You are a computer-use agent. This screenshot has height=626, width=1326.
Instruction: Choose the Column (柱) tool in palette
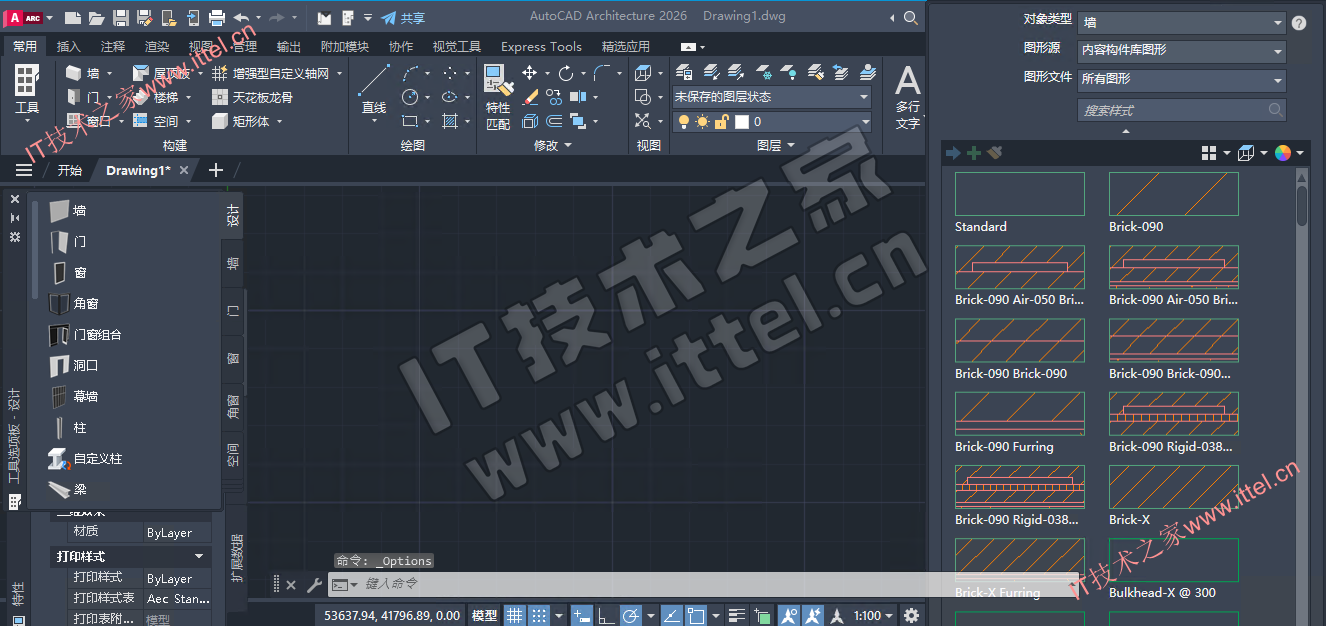point(69,427)
